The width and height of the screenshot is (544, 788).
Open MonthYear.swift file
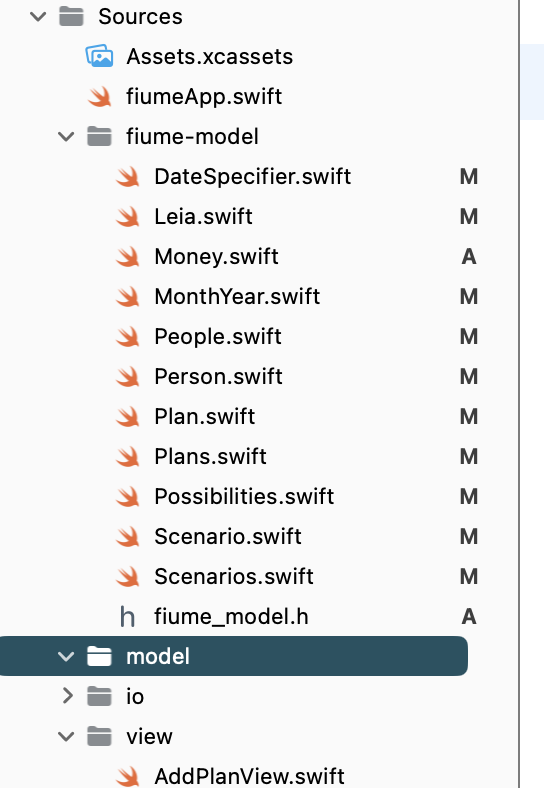237,297
